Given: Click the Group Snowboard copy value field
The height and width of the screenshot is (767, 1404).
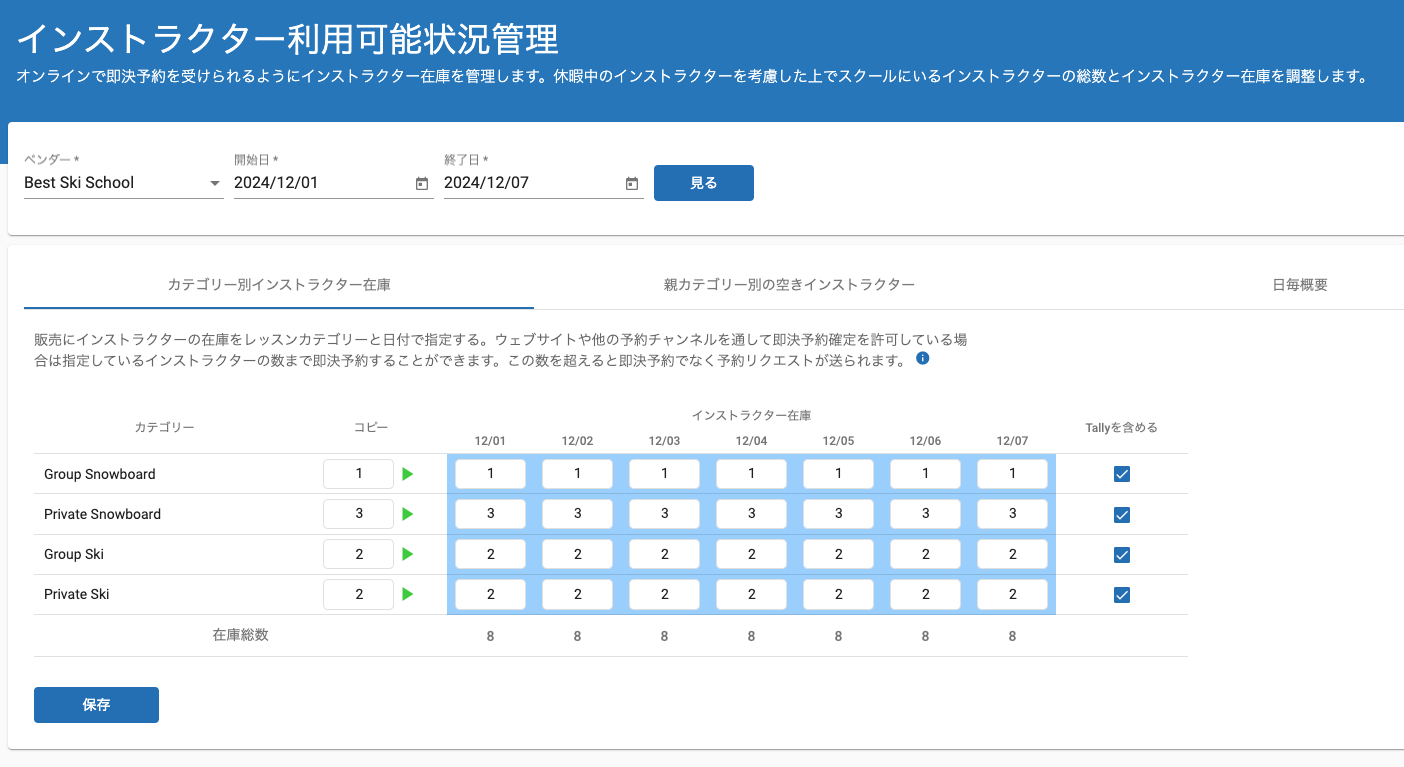Looking at the screenshot, I should click(358, 474).
